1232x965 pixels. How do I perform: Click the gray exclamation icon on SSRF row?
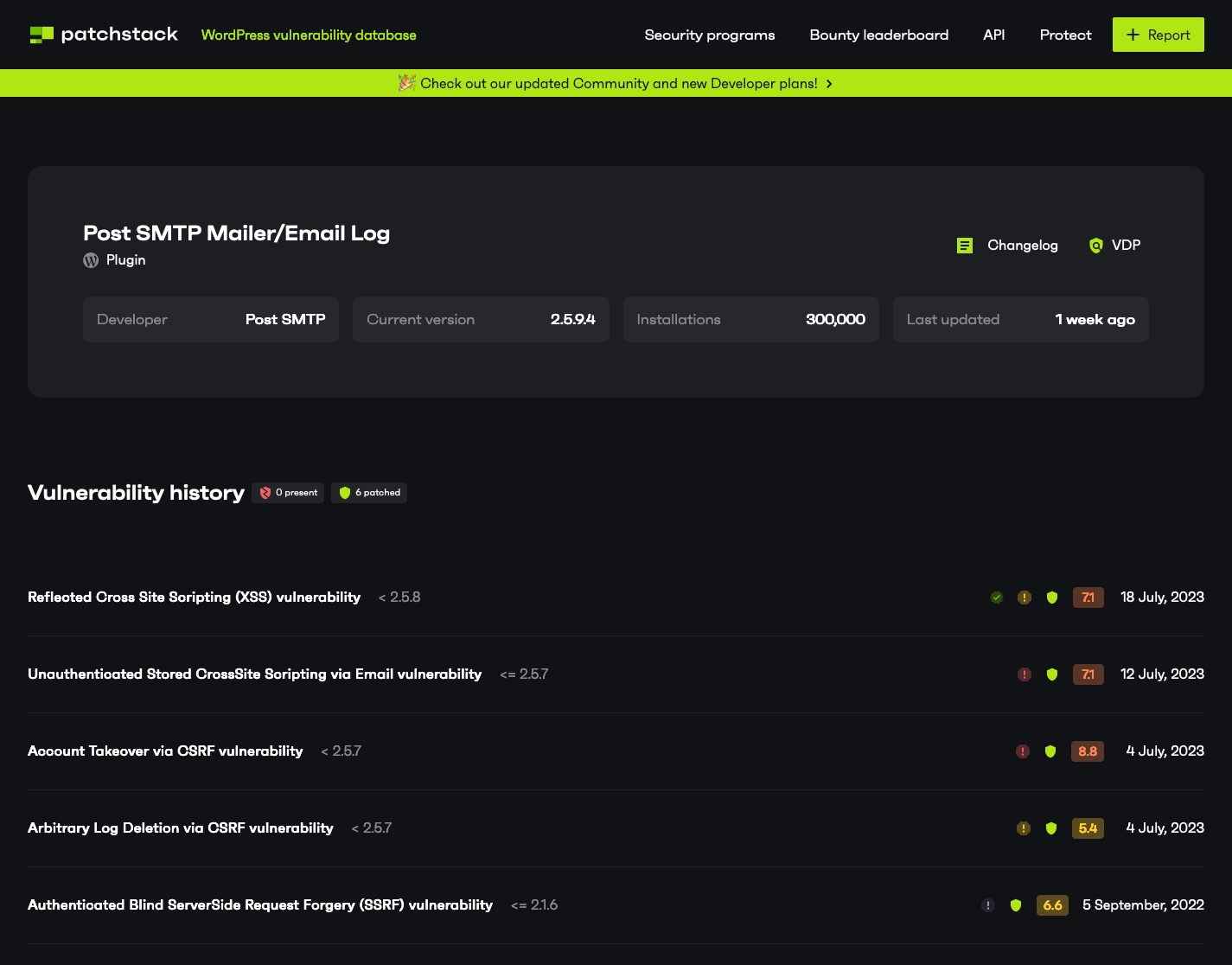coord(988,905)
